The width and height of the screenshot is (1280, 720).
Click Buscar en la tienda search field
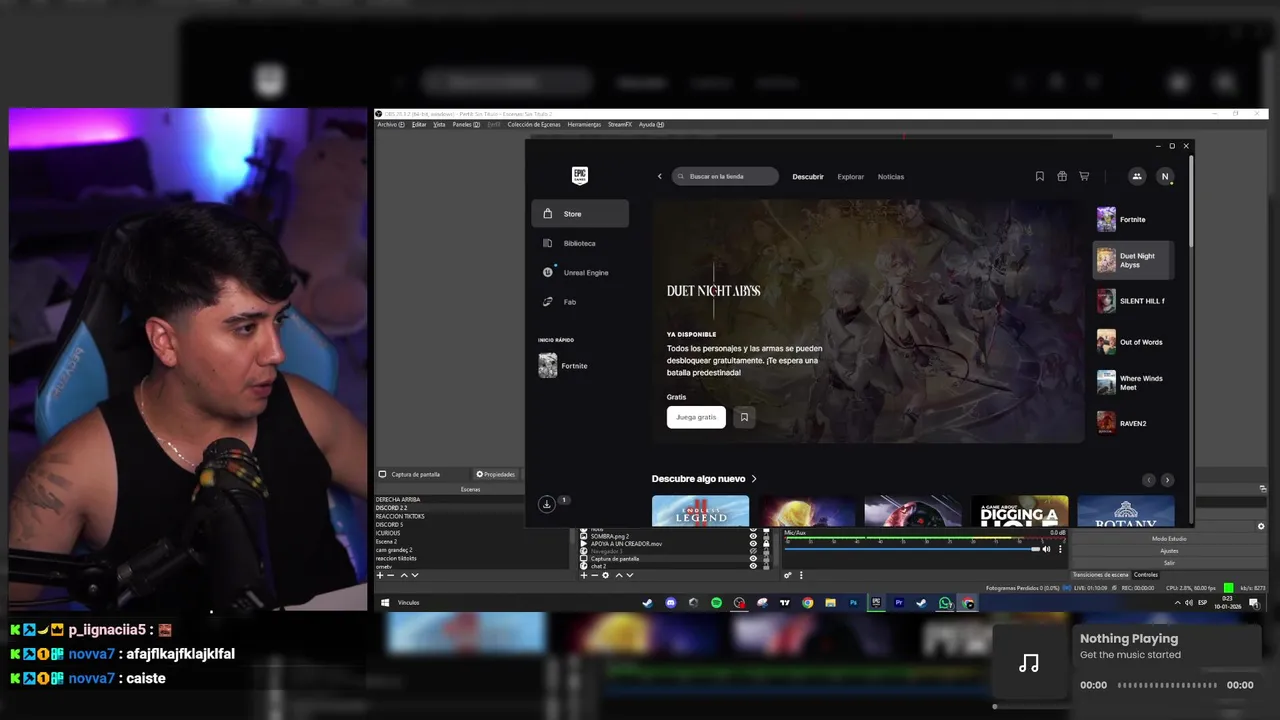pyautogui.click(x=725, y=176)
